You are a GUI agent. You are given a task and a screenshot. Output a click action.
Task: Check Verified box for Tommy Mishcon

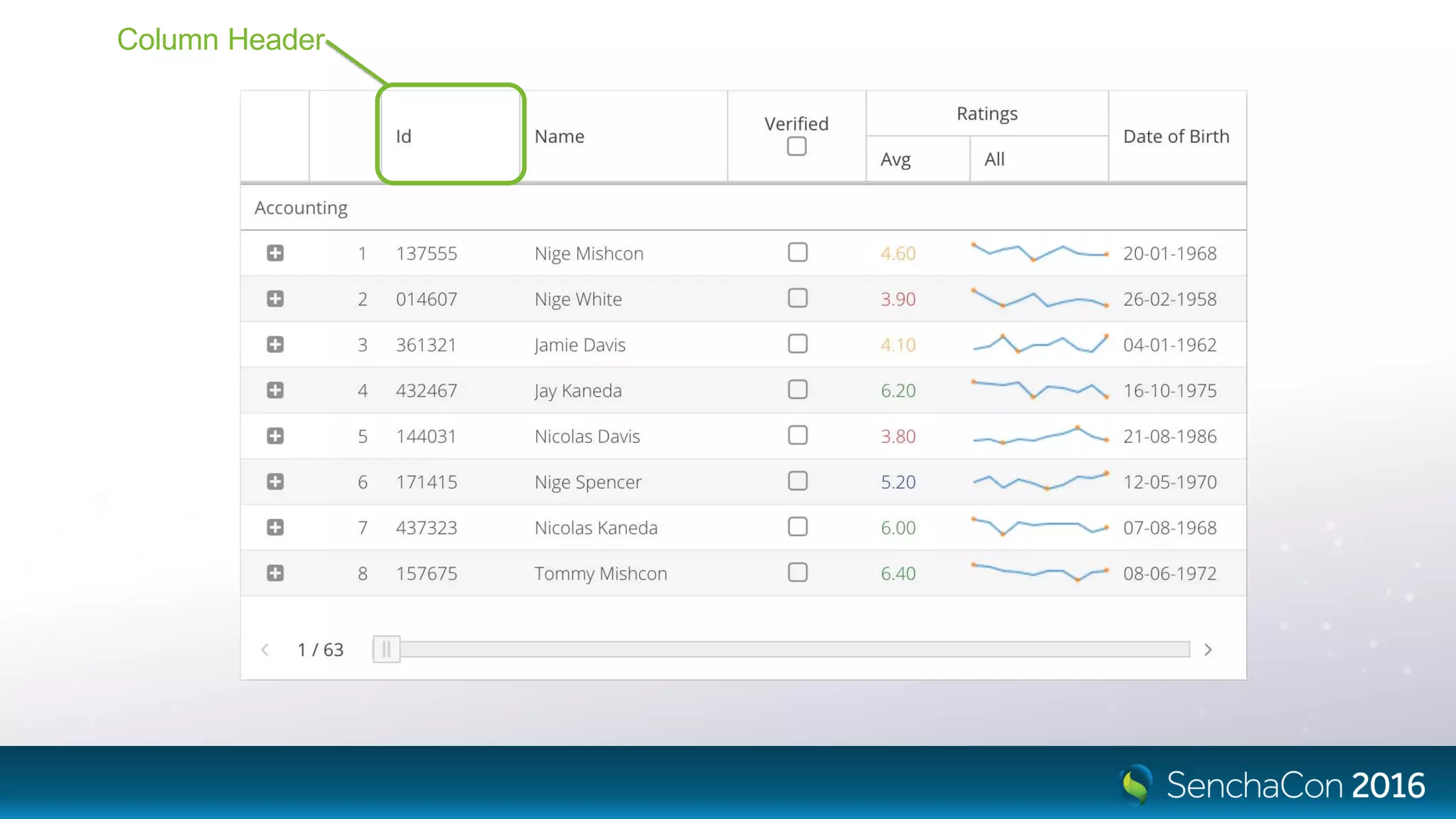coord(798,572)
